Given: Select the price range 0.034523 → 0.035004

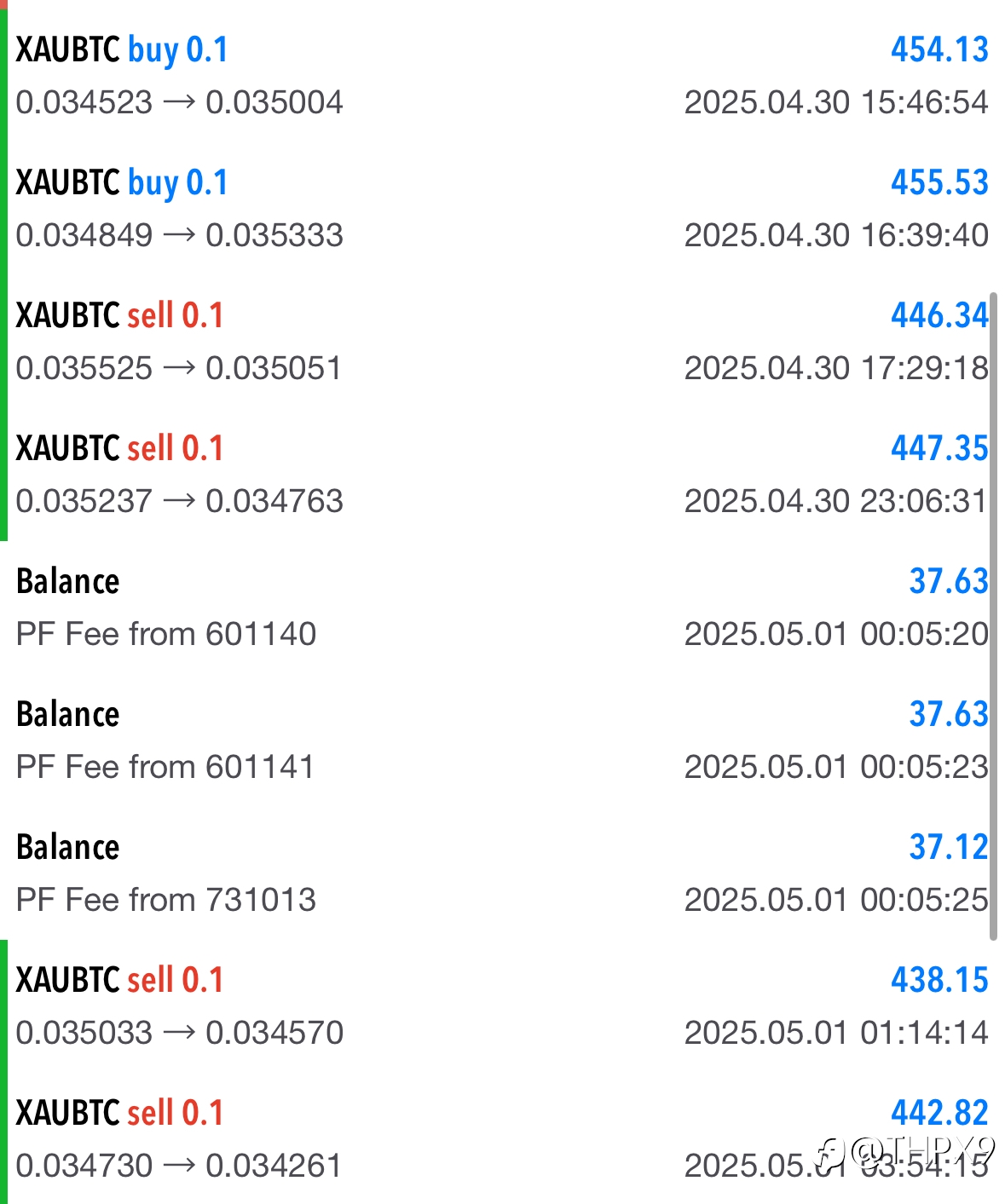Looking at the screenshot, I should 179,102.
